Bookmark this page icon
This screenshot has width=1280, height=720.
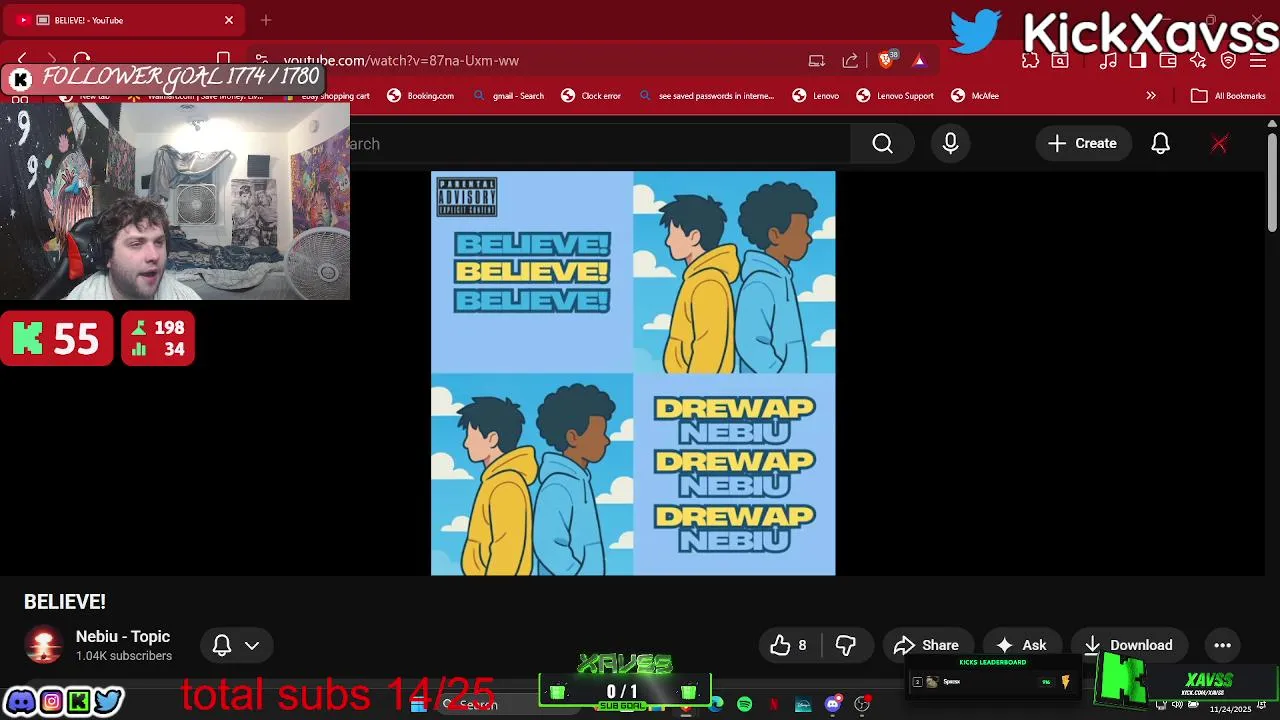[224, 60]
